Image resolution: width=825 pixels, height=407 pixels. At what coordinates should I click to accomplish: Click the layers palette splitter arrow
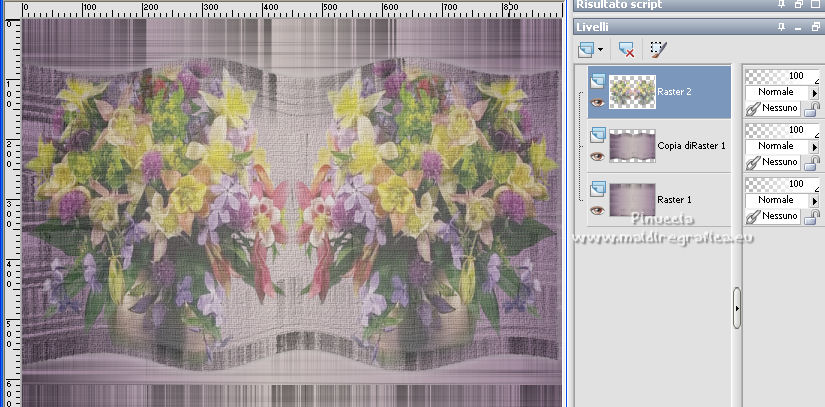(737, 308)
